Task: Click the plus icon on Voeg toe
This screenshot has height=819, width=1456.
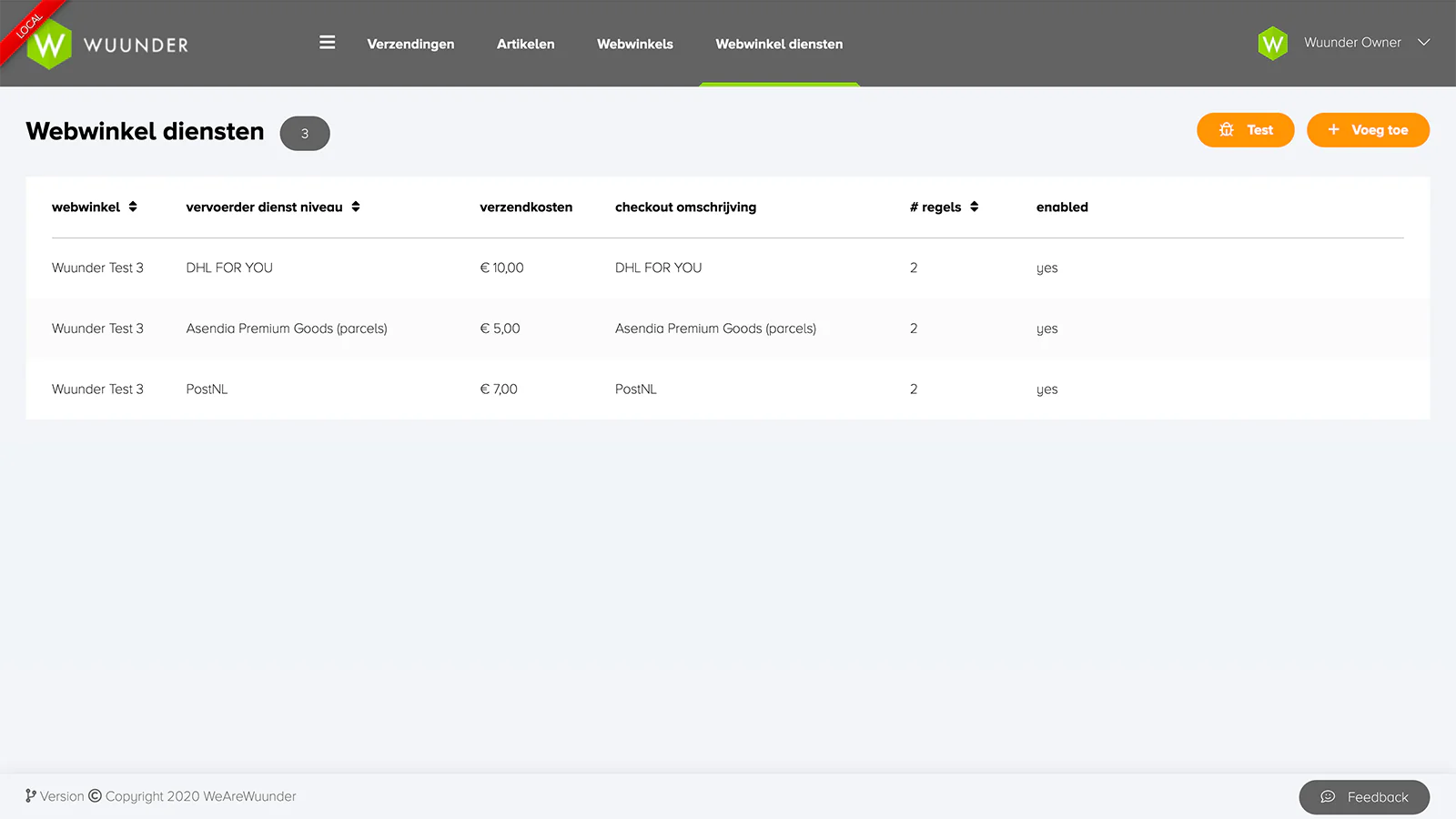Action: 1333,130
